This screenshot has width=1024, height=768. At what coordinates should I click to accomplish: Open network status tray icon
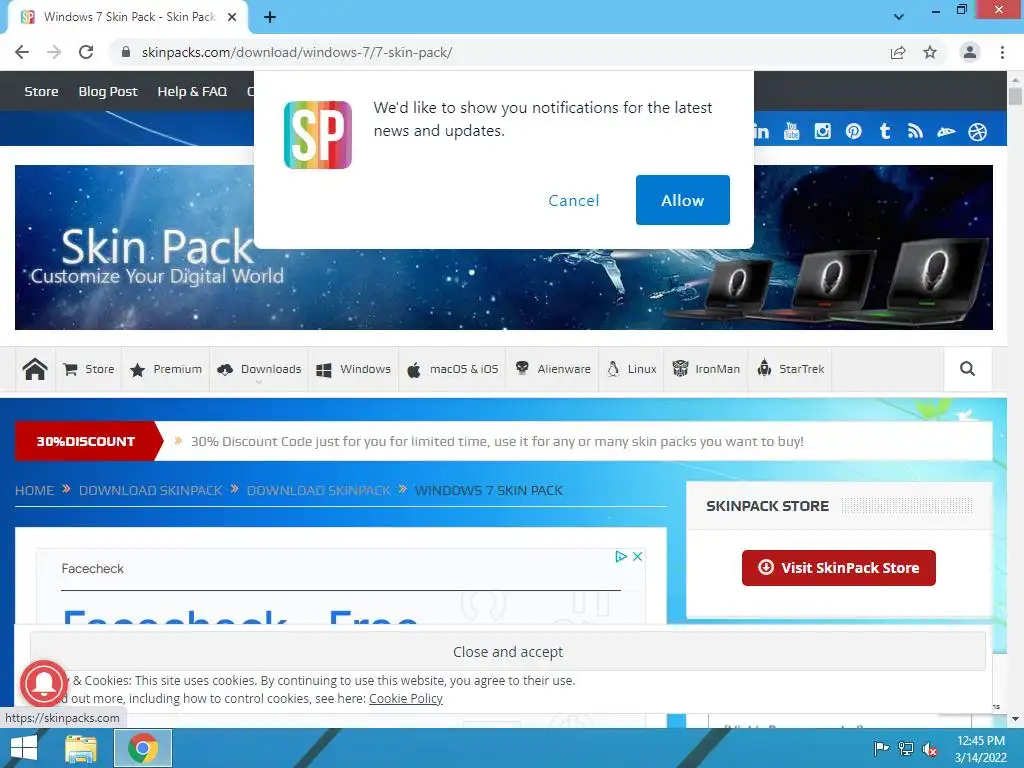click(x=906, y=748)
